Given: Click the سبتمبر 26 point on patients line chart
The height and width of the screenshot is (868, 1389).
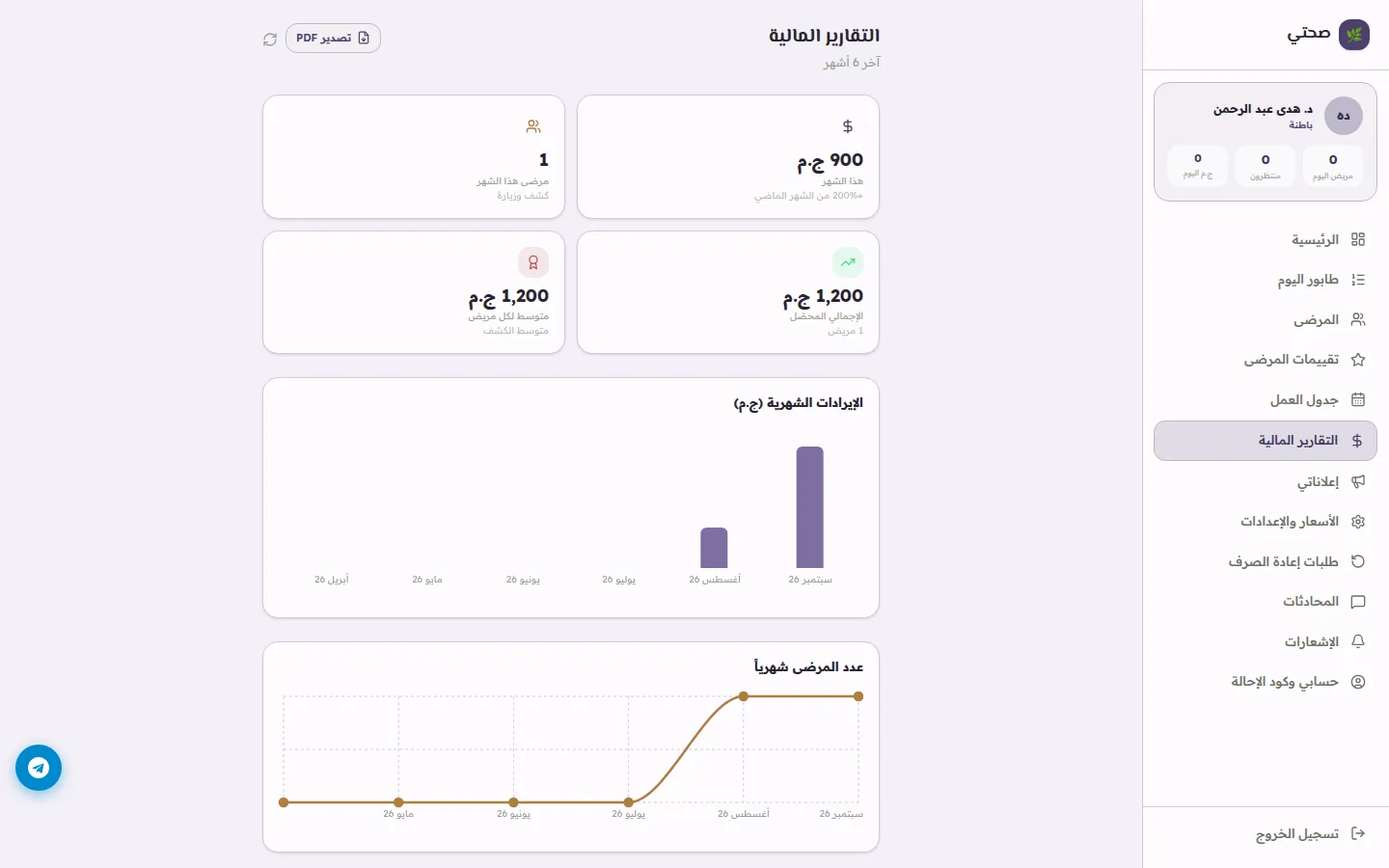Looking at the screenshot, I should [x=858, y=696].
